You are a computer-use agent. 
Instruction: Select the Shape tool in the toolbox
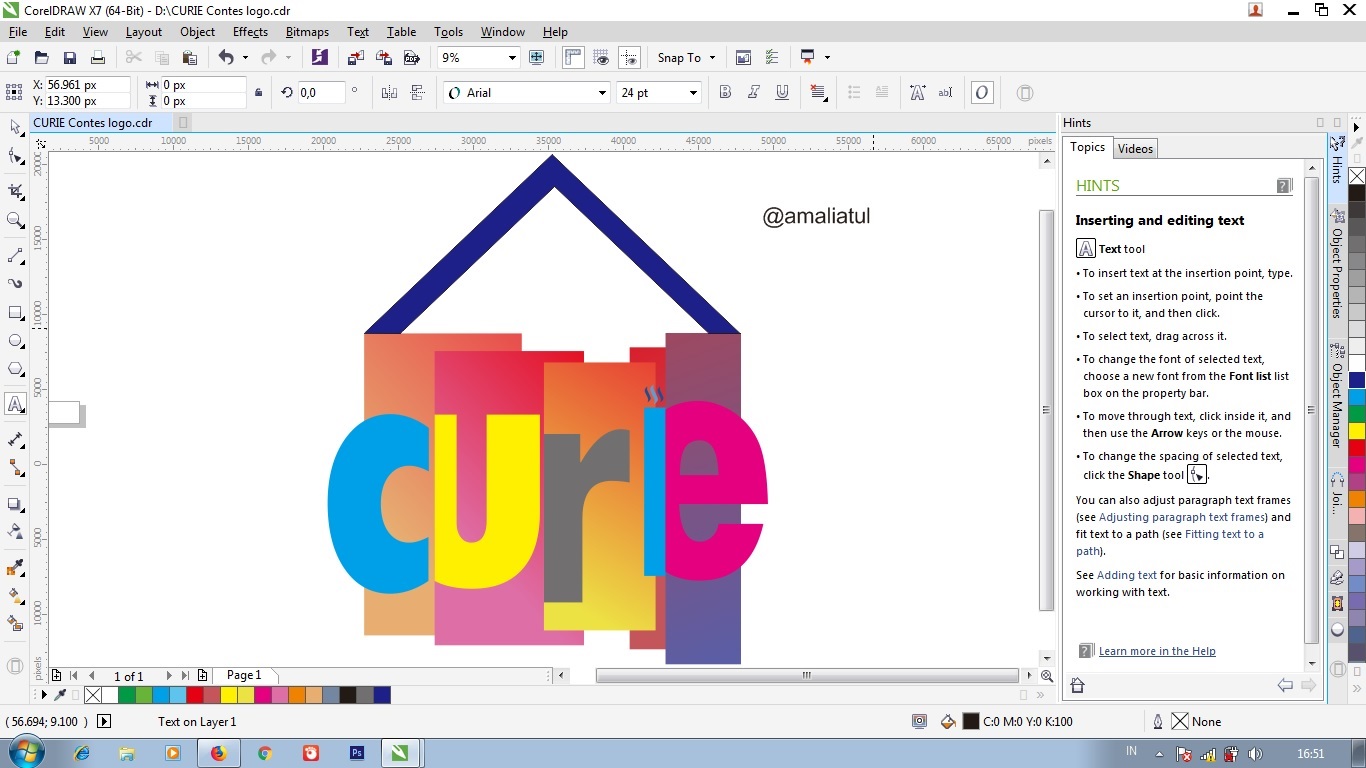pyautogui.click(x=15, y=156)
